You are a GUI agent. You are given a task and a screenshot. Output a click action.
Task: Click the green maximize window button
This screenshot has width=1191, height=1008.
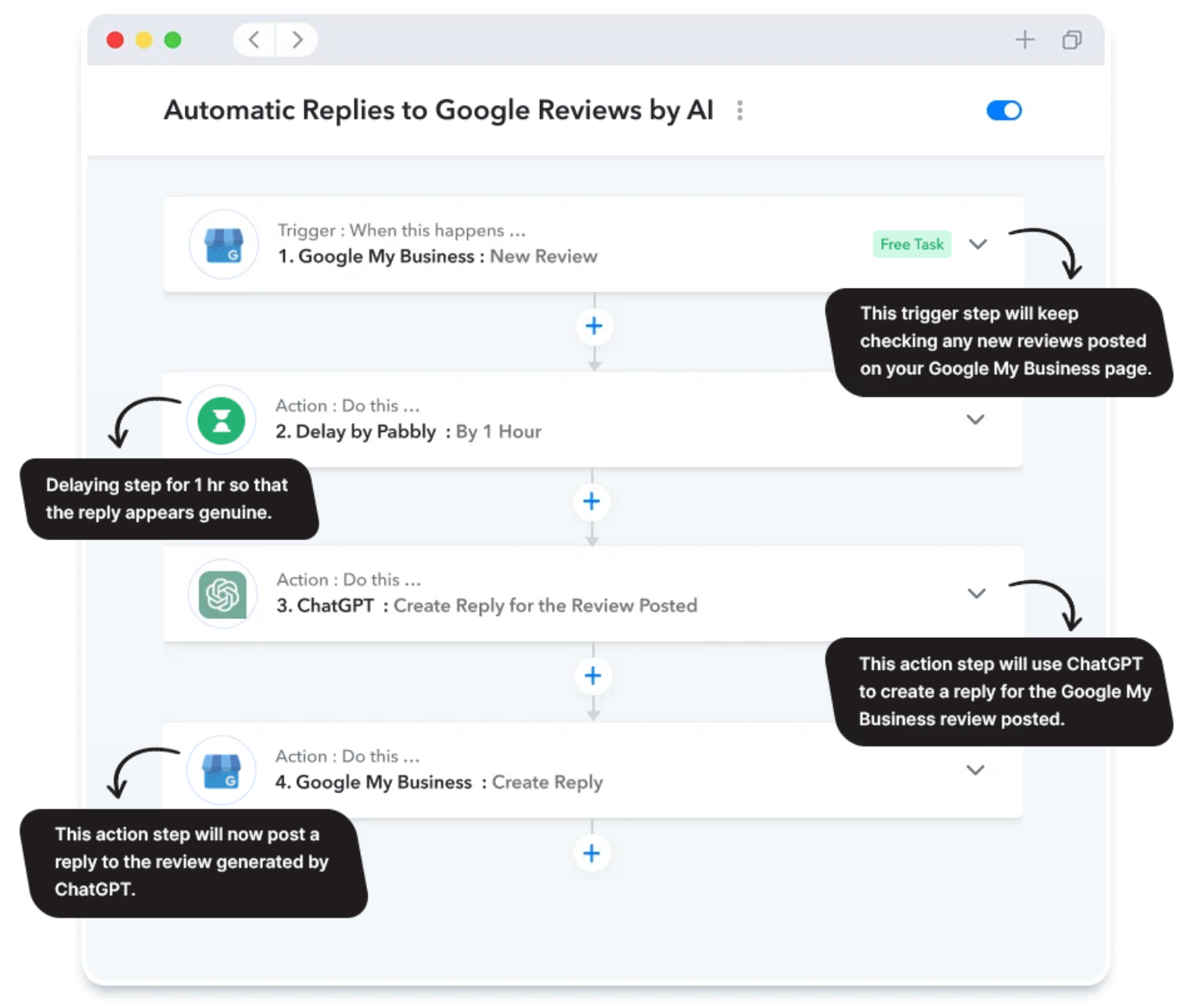(x=173, y=40)
